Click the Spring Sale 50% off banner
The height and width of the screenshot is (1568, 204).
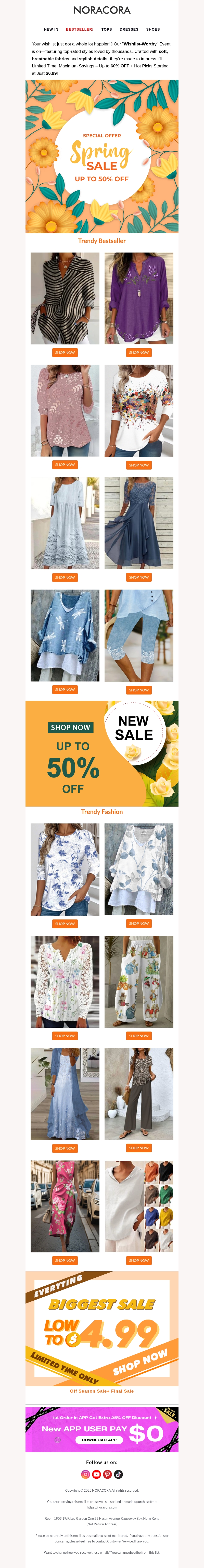pyautogui.click(x=102, y=157)
